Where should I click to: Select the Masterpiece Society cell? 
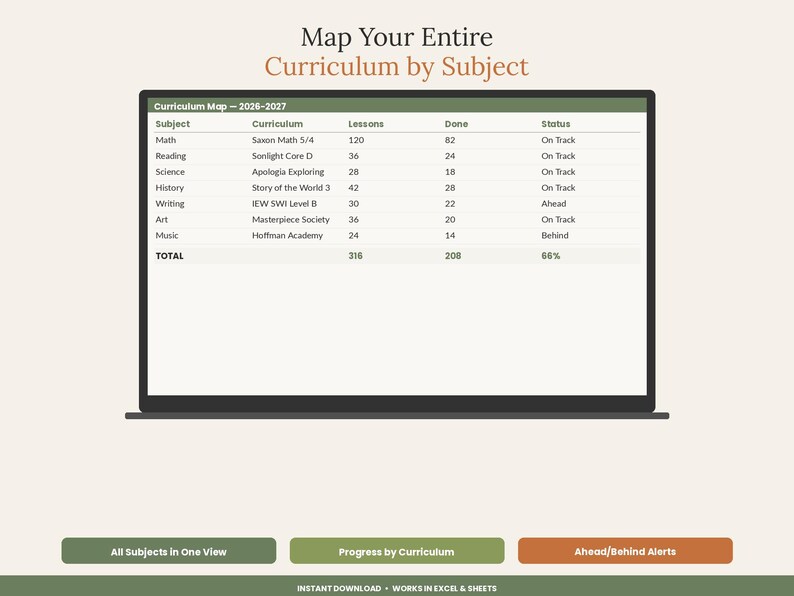pos(291,220)
